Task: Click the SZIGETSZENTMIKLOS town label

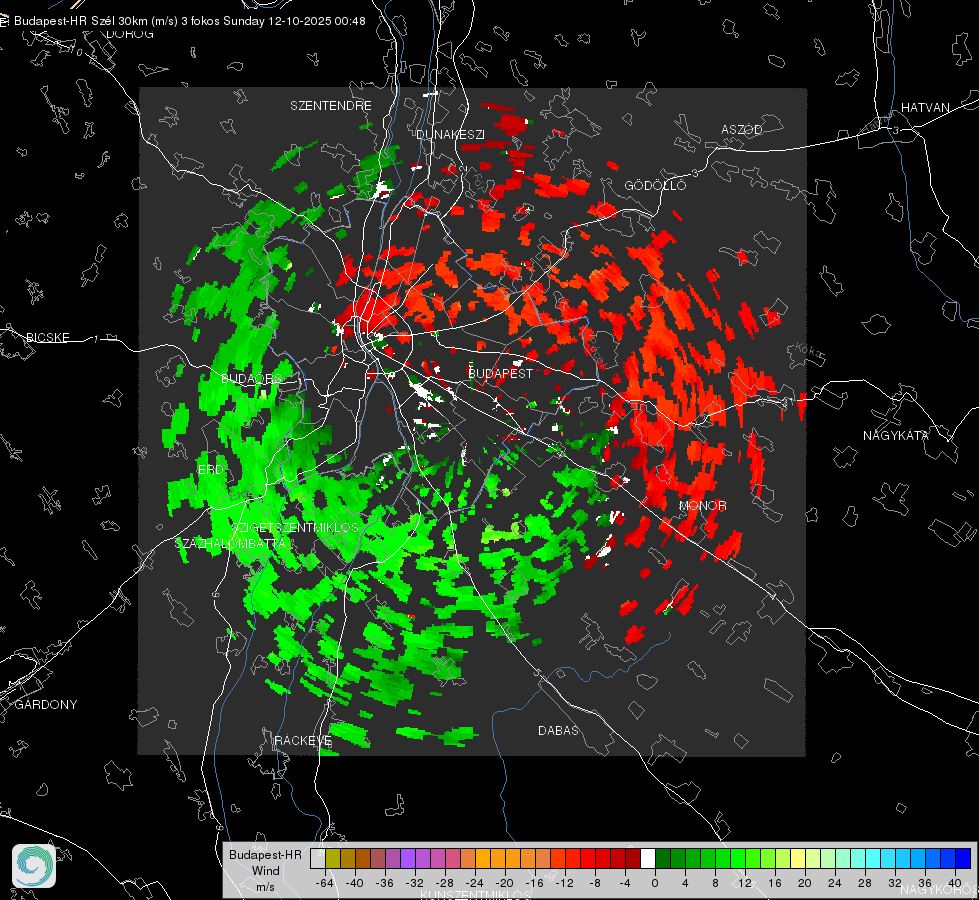Action: click(295, 528)
